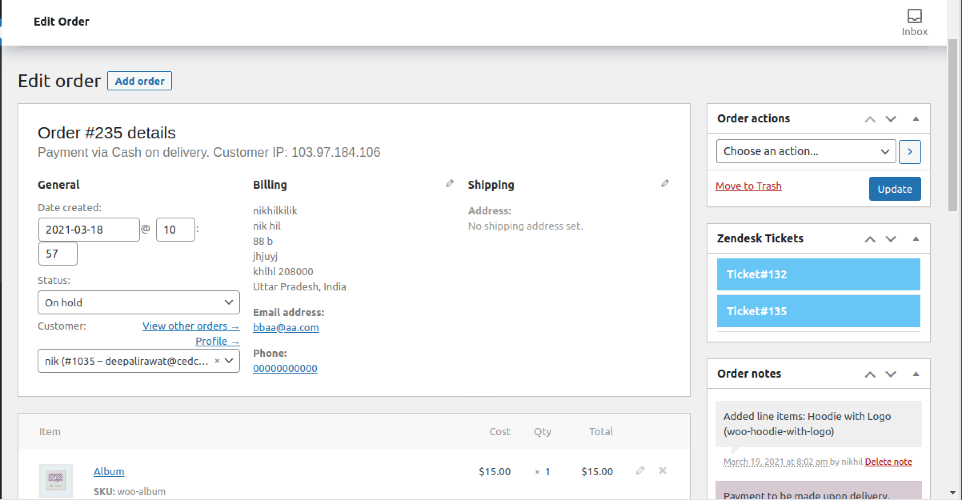Open Choose an action dropdown
The width and height of the screenshot is (962, 500).
806,151
